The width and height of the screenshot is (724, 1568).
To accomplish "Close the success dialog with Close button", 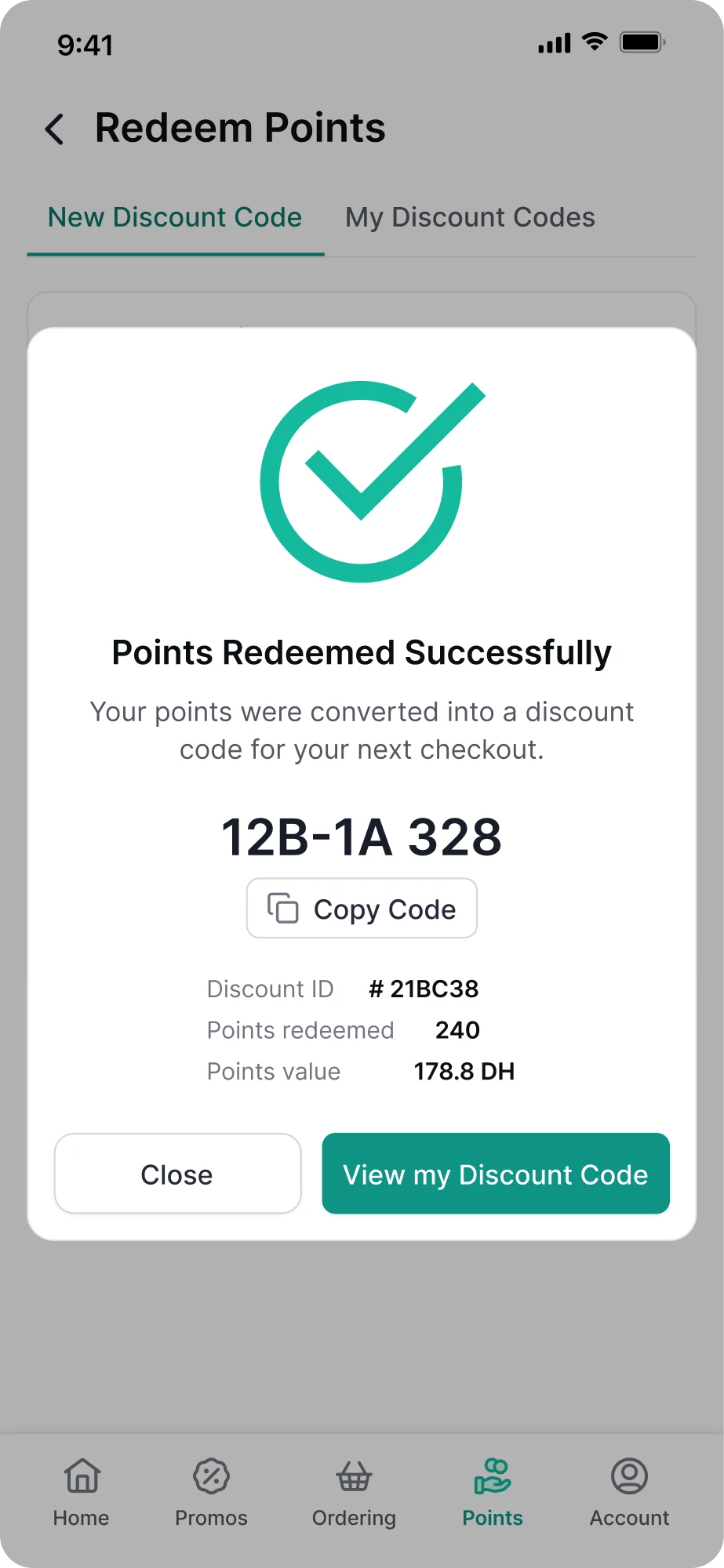I will (178, 1174).
